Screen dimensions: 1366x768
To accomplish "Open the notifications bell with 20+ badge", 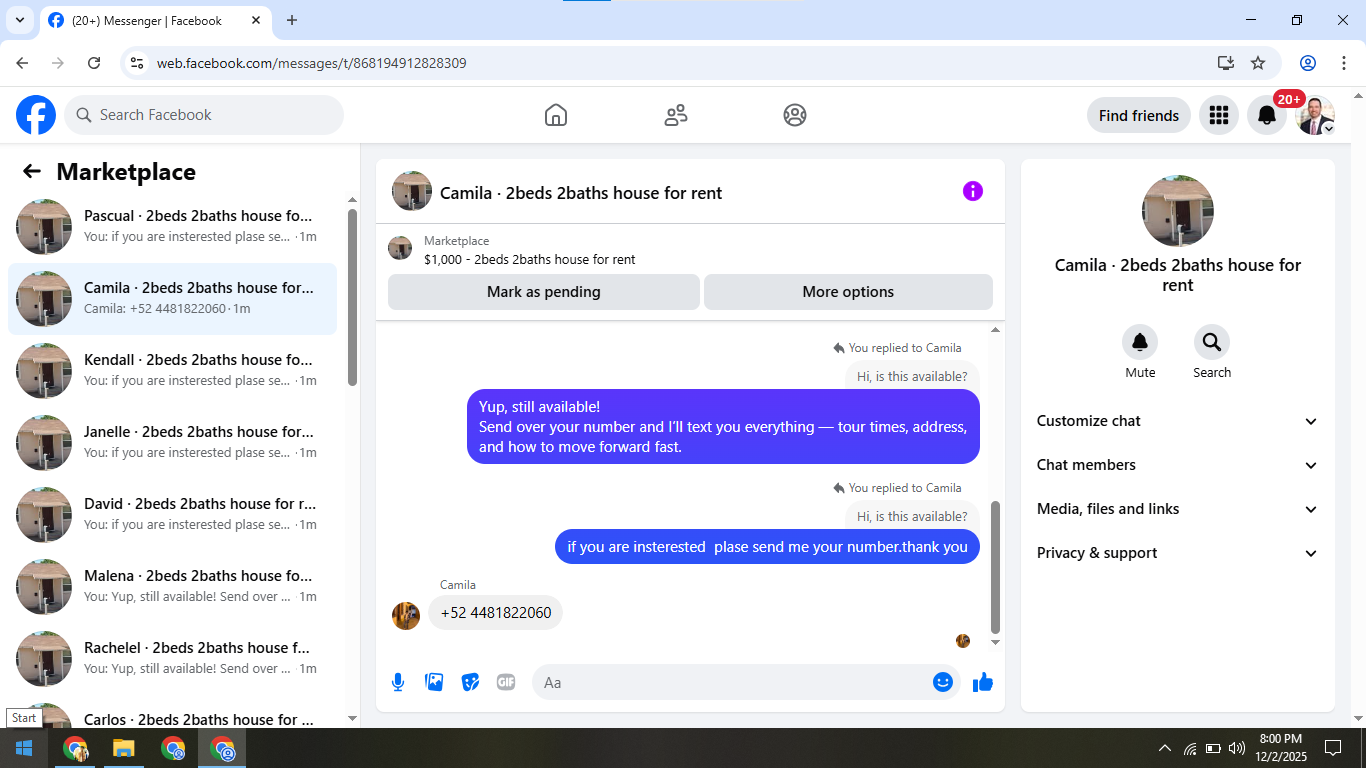I will (x=1267, y=115).
